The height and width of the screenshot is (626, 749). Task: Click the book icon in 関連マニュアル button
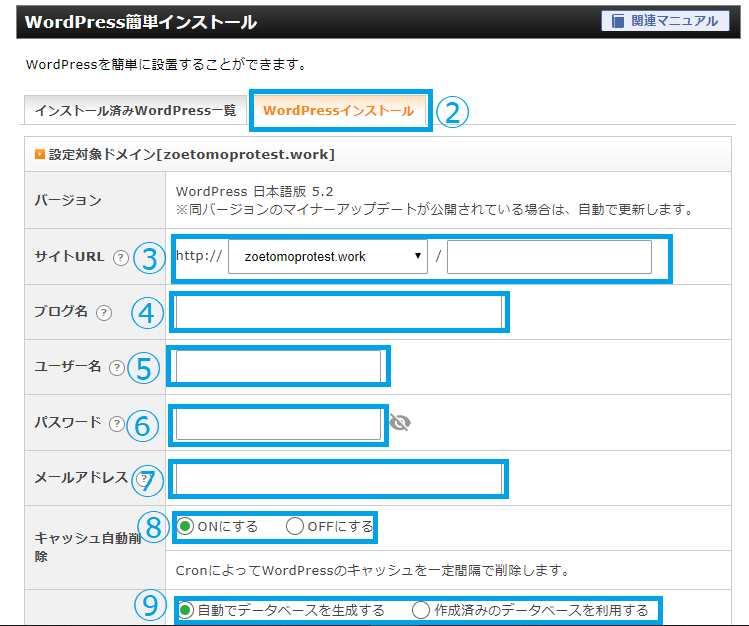[618, 21]
